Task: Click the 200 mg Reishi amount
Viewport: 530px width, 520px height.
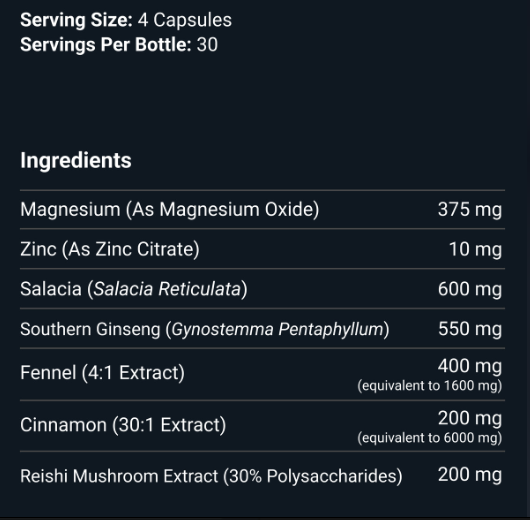Action: (470, 475)
